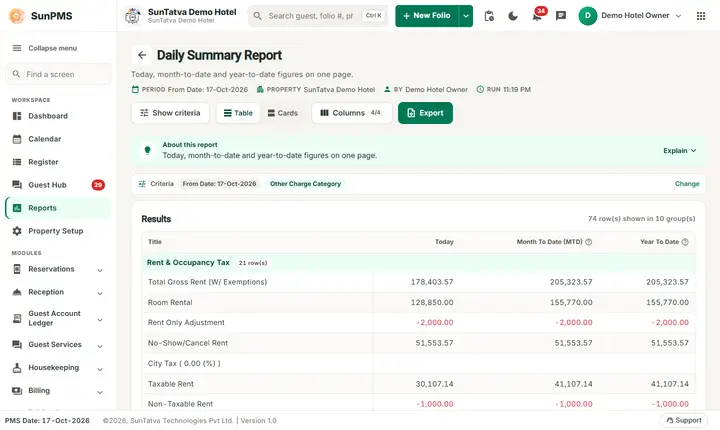Open Dashboard from sidebar
The height and width of the screenshot is (430, 720).
click(x=58, y=116)
